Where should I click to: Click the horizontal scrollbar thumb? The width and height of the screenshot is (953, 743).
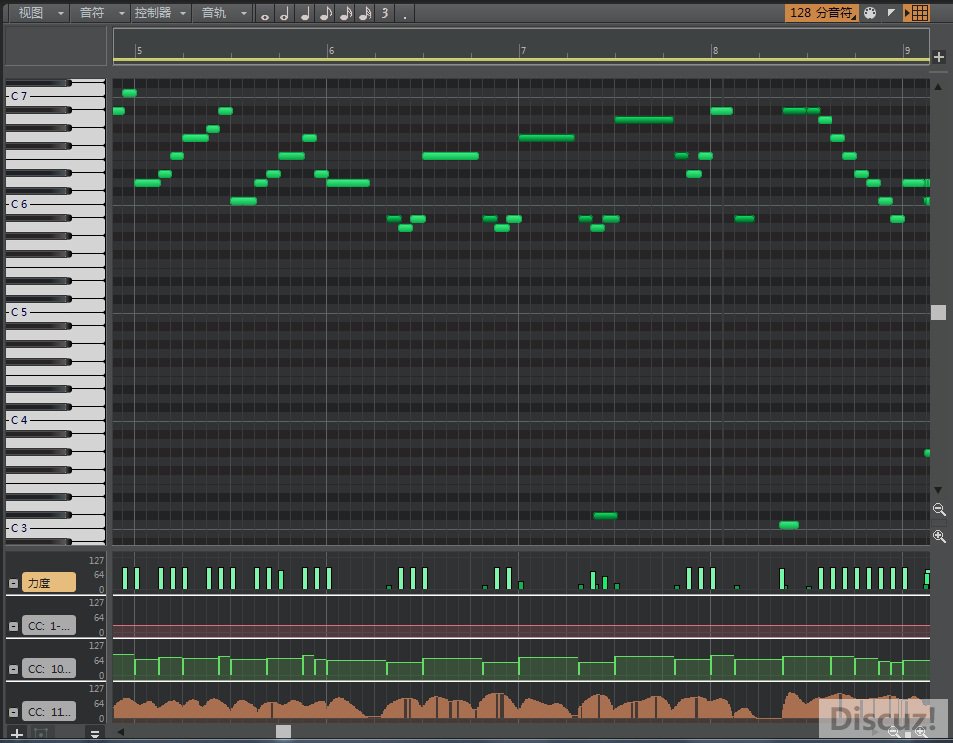(283, 731)
